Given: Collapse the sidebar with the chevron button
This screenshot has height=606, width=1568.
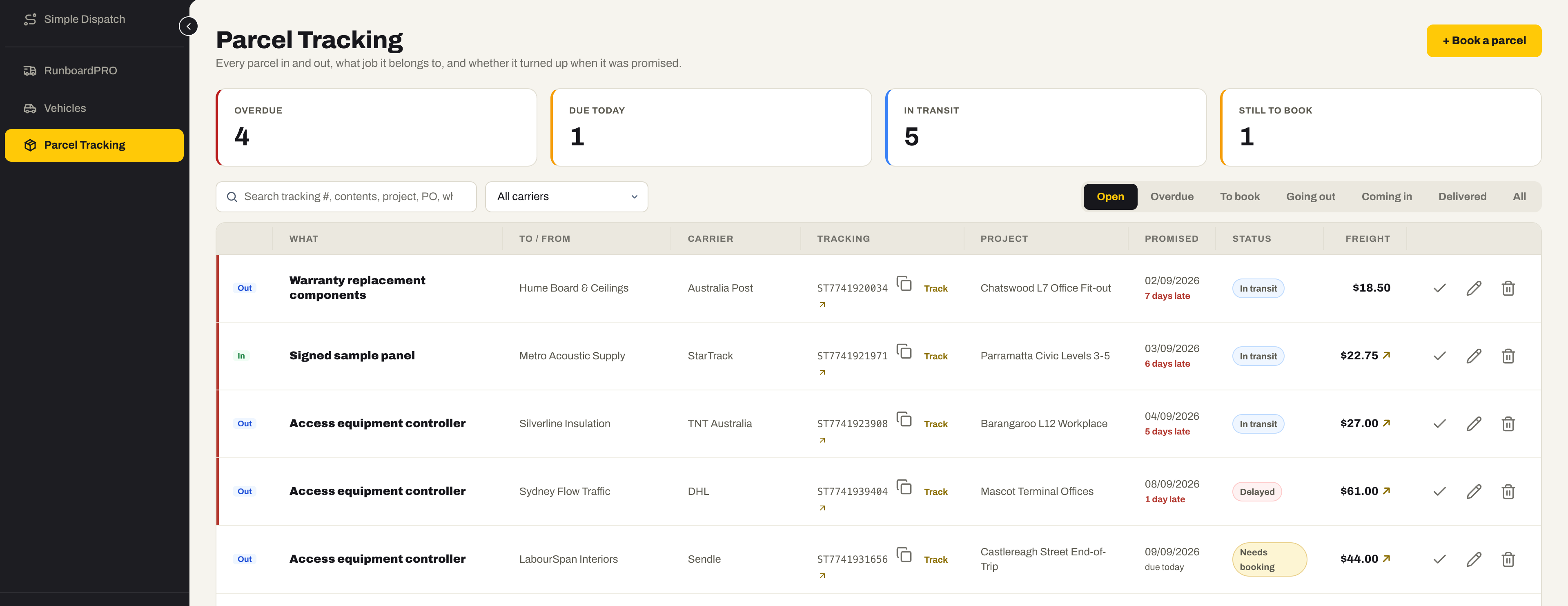Looking at the screenshot, I should [189, 26].
